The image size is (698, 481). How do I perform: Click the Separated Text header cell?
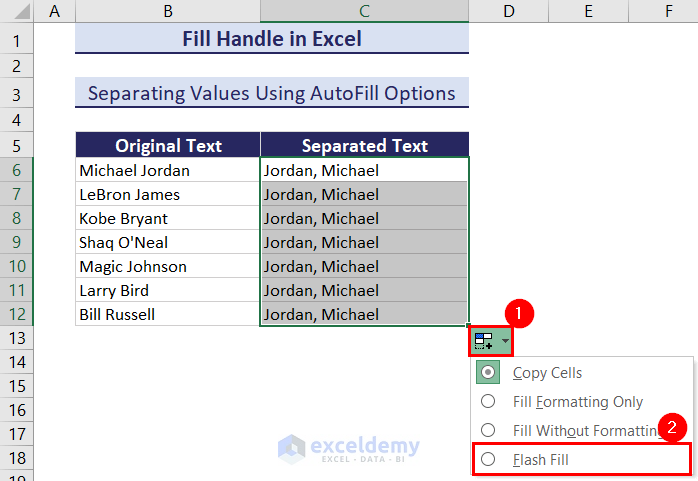[364, 146]
